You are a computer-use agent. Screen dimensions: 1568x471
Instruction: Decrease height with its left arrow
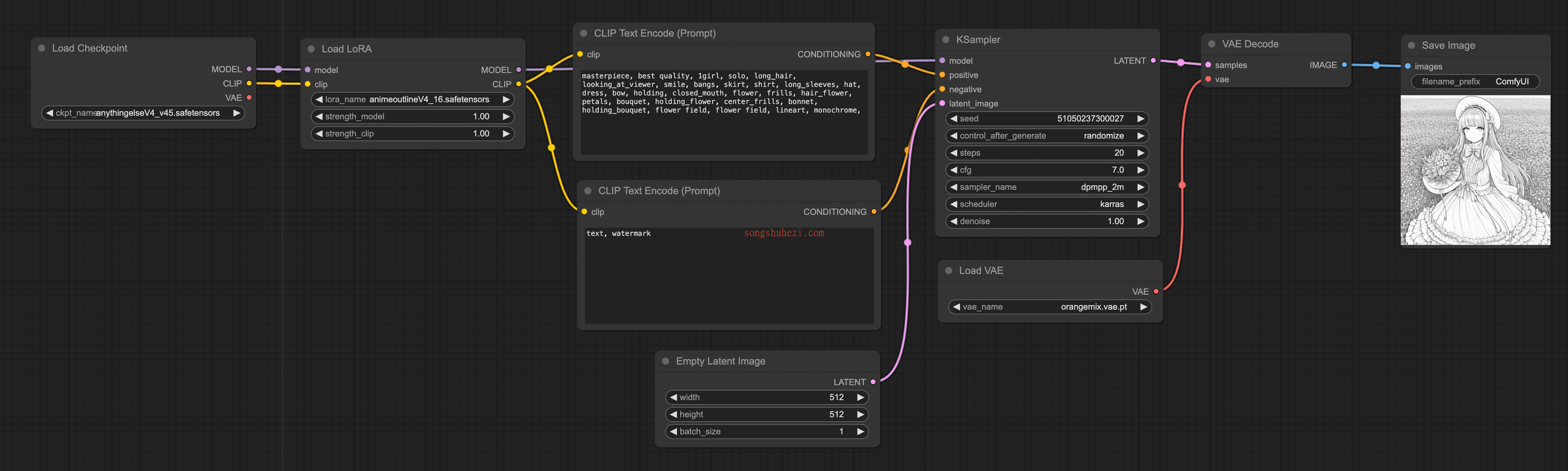673,414
